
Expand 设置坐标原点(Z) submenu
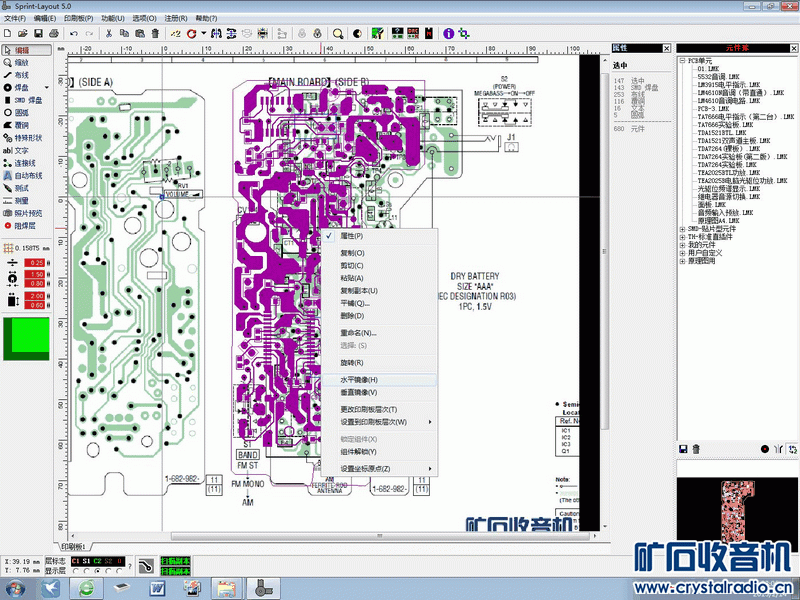coord(380,468)
